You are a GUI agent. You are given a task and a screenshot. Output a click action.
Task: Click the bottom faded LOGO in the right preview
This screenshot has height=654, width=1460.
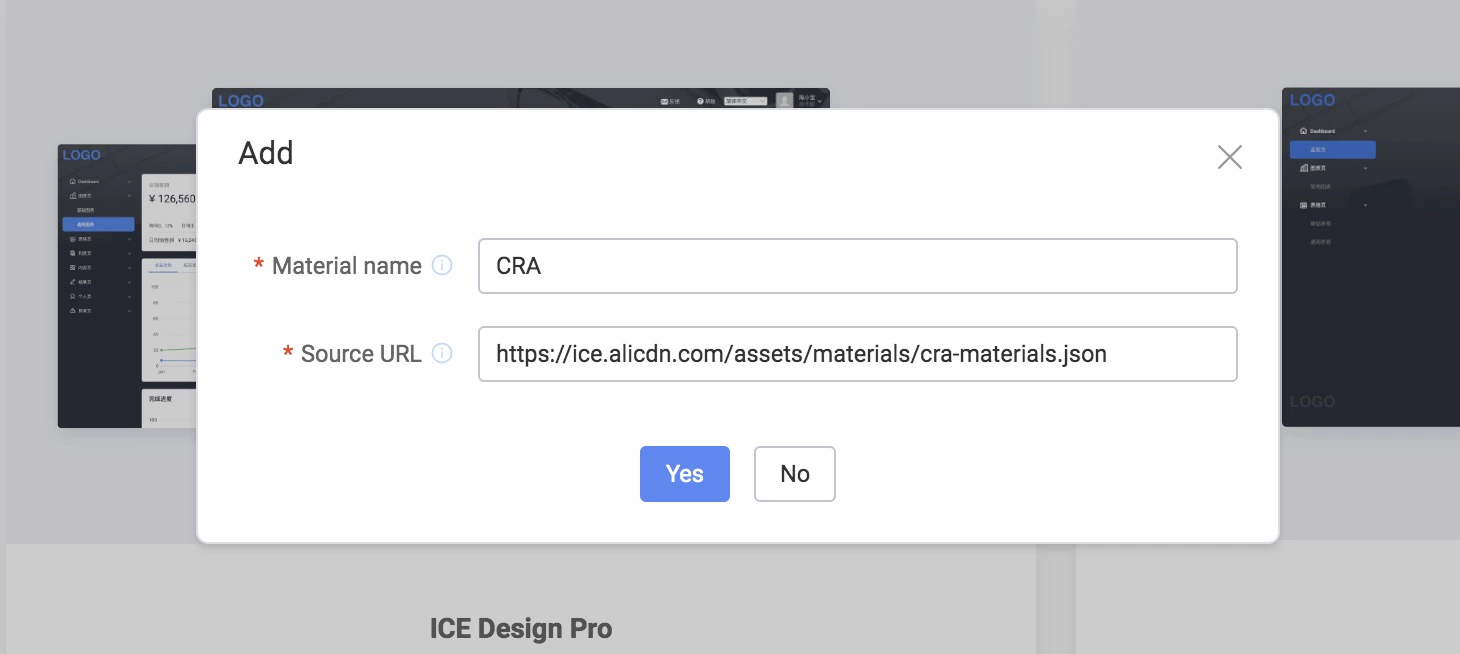(x=1312, y=402)
